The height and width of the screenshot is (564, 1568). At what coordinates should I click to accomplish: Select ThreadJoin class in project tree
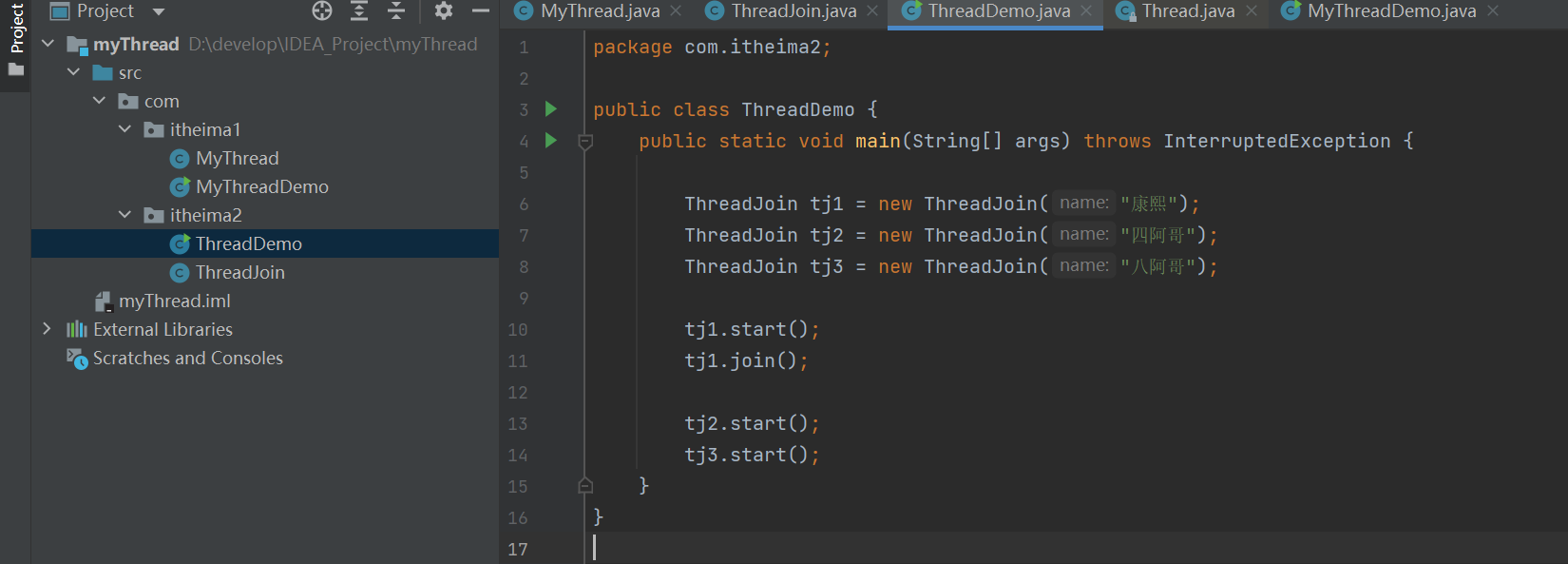240,272
